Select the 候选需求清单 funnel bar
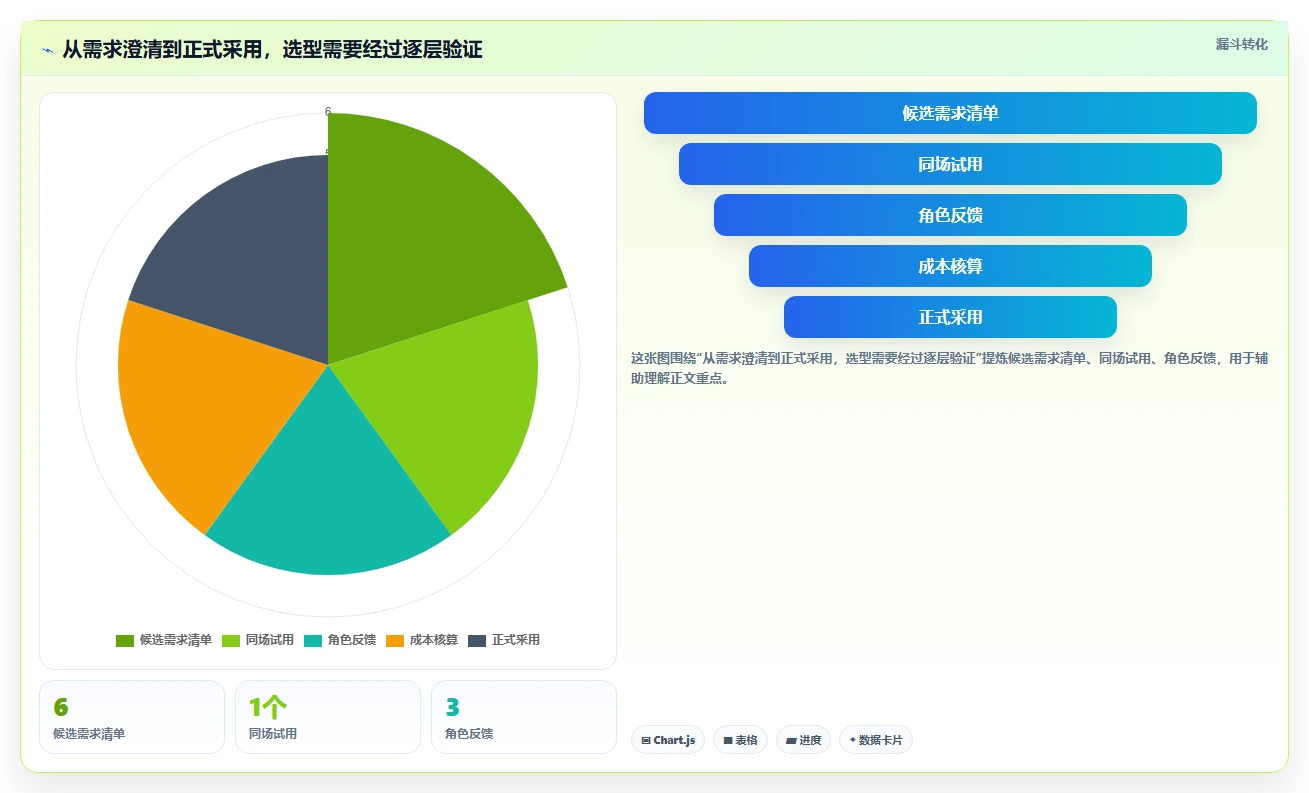Screen dimensions: 1309x793 click(x=950, y=113)
